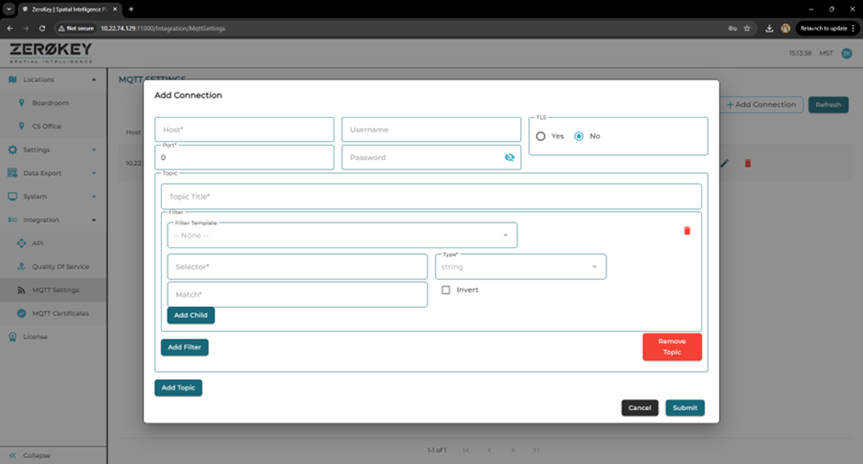Click the ZeroKey logo

point(48,52)
